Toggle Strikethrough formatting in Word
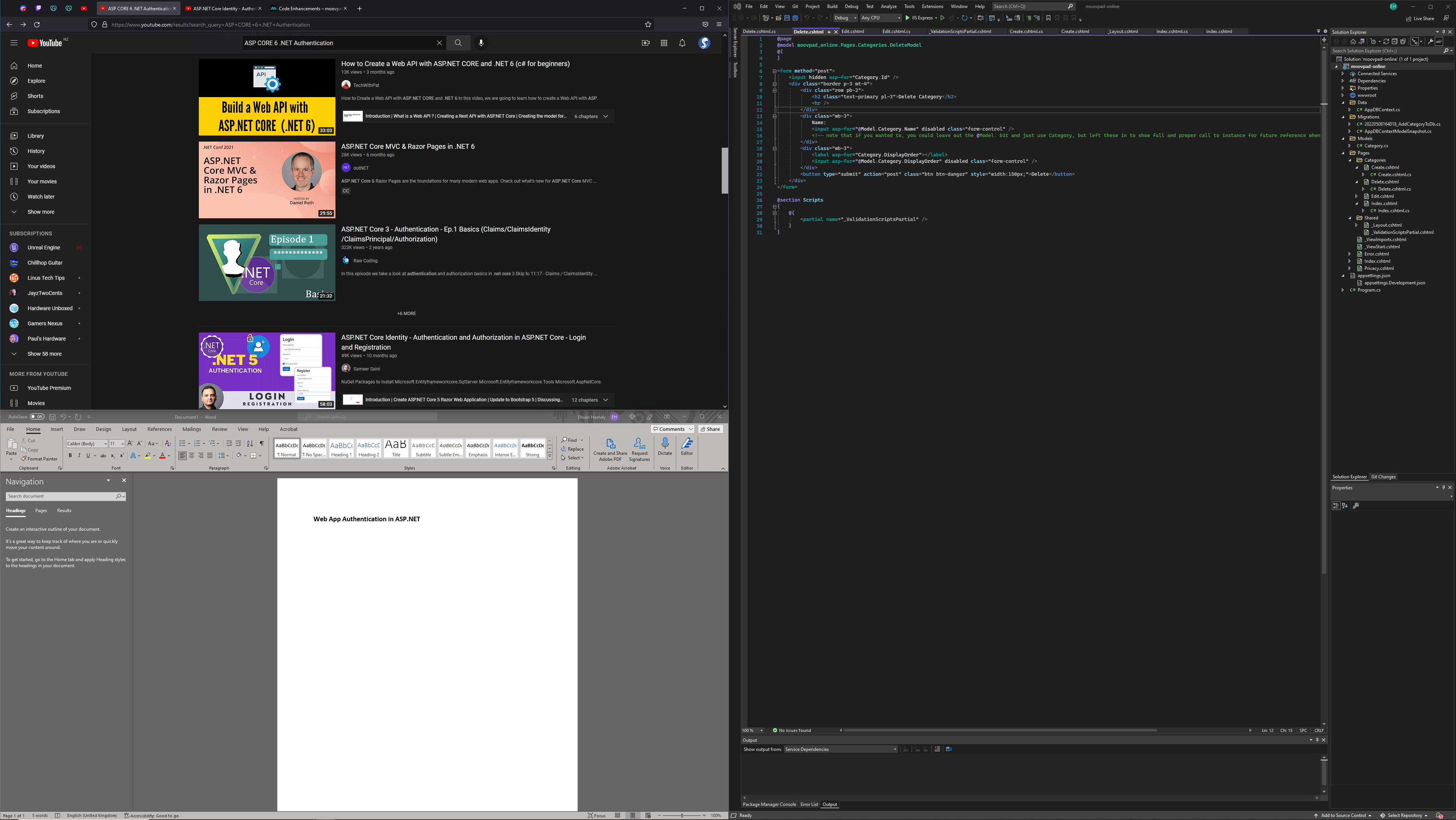Screen dimensions: 1456x820 [x=103, y=455]
